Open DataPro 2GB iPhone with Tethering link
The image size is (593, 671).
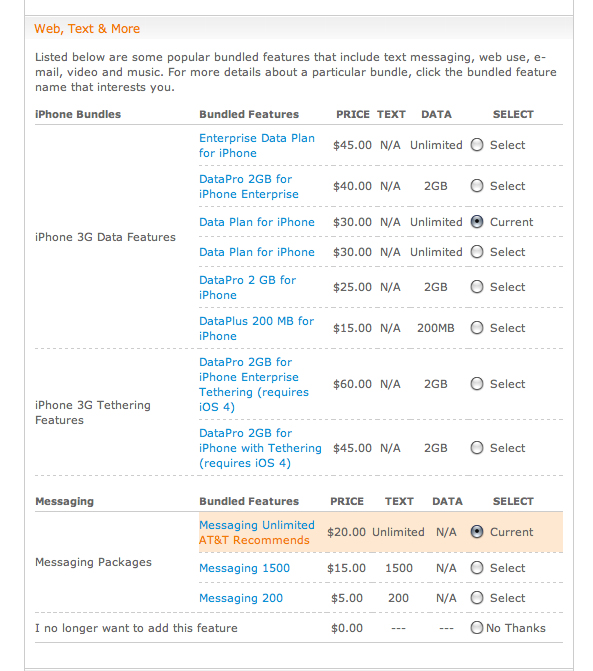[260, 448]
